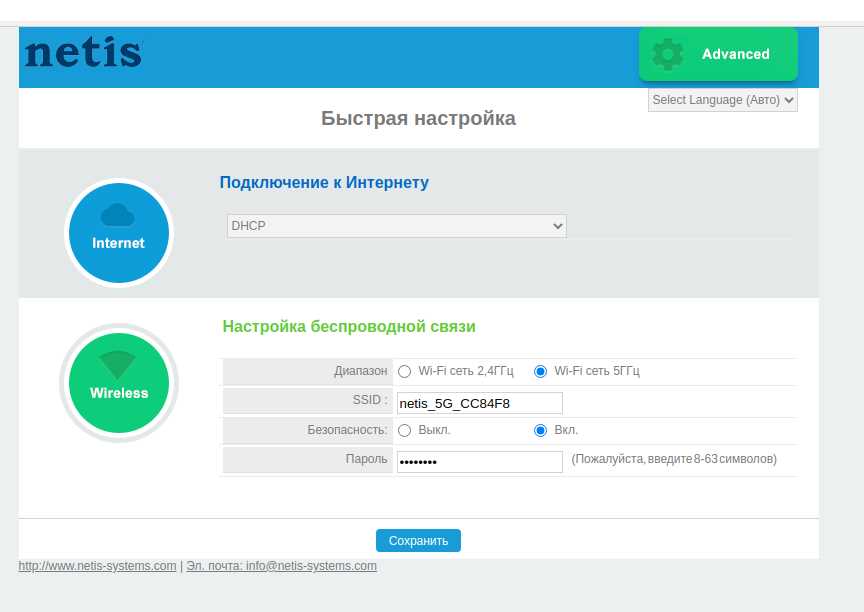
Task: Choose Вкл. security radio option
Action: [541, 430]
